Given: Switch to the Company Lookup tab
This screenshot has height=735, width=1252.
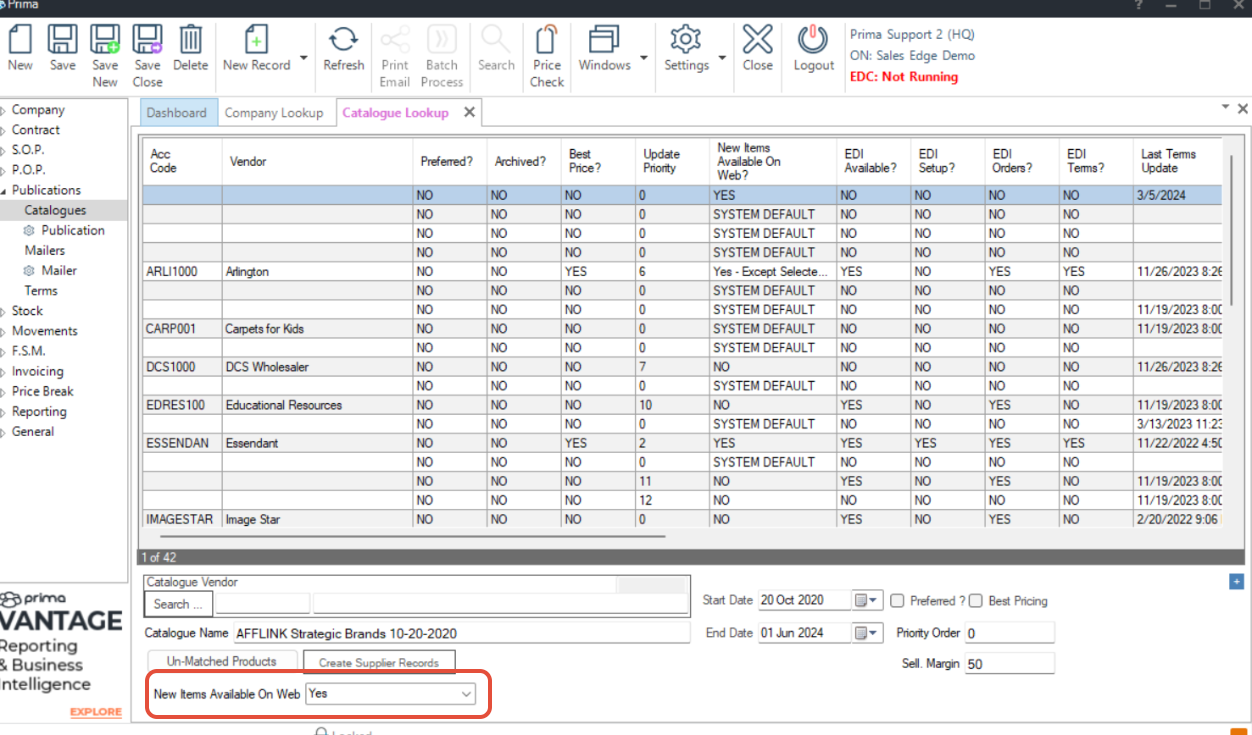Looking at the screenshot, I should pos(274,112).
